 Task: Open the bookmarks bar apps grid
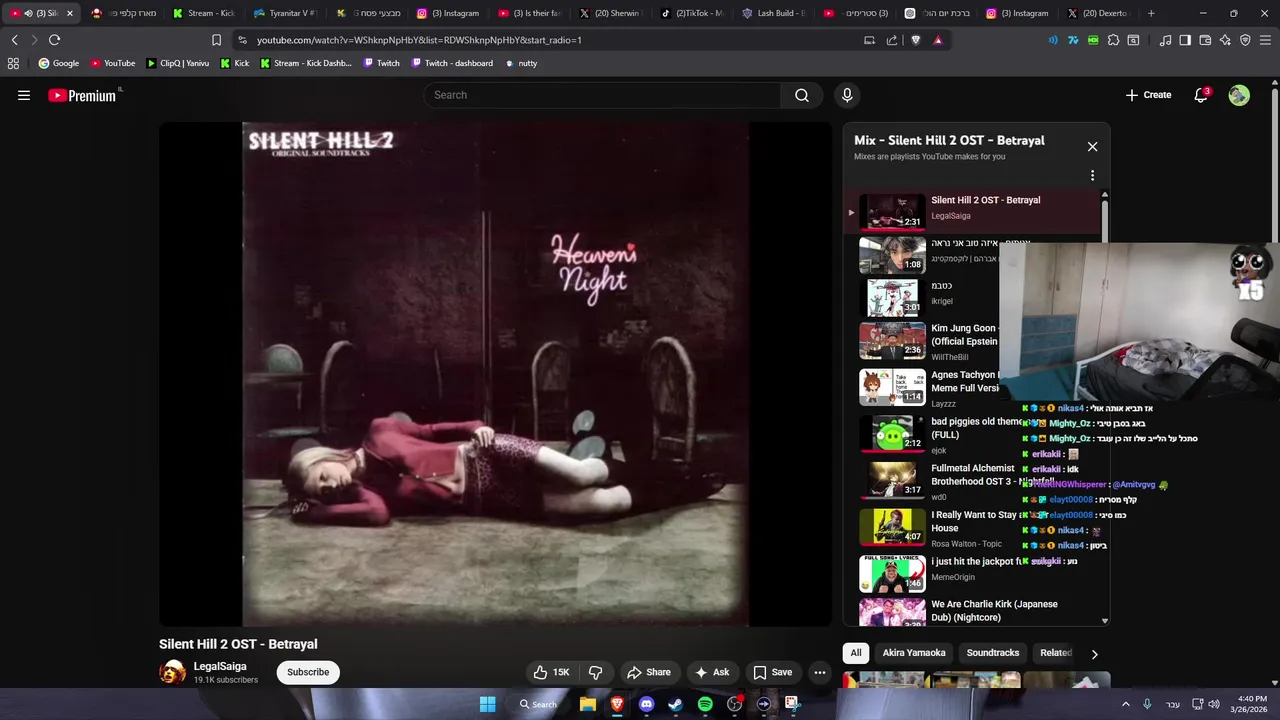[13, 63]
